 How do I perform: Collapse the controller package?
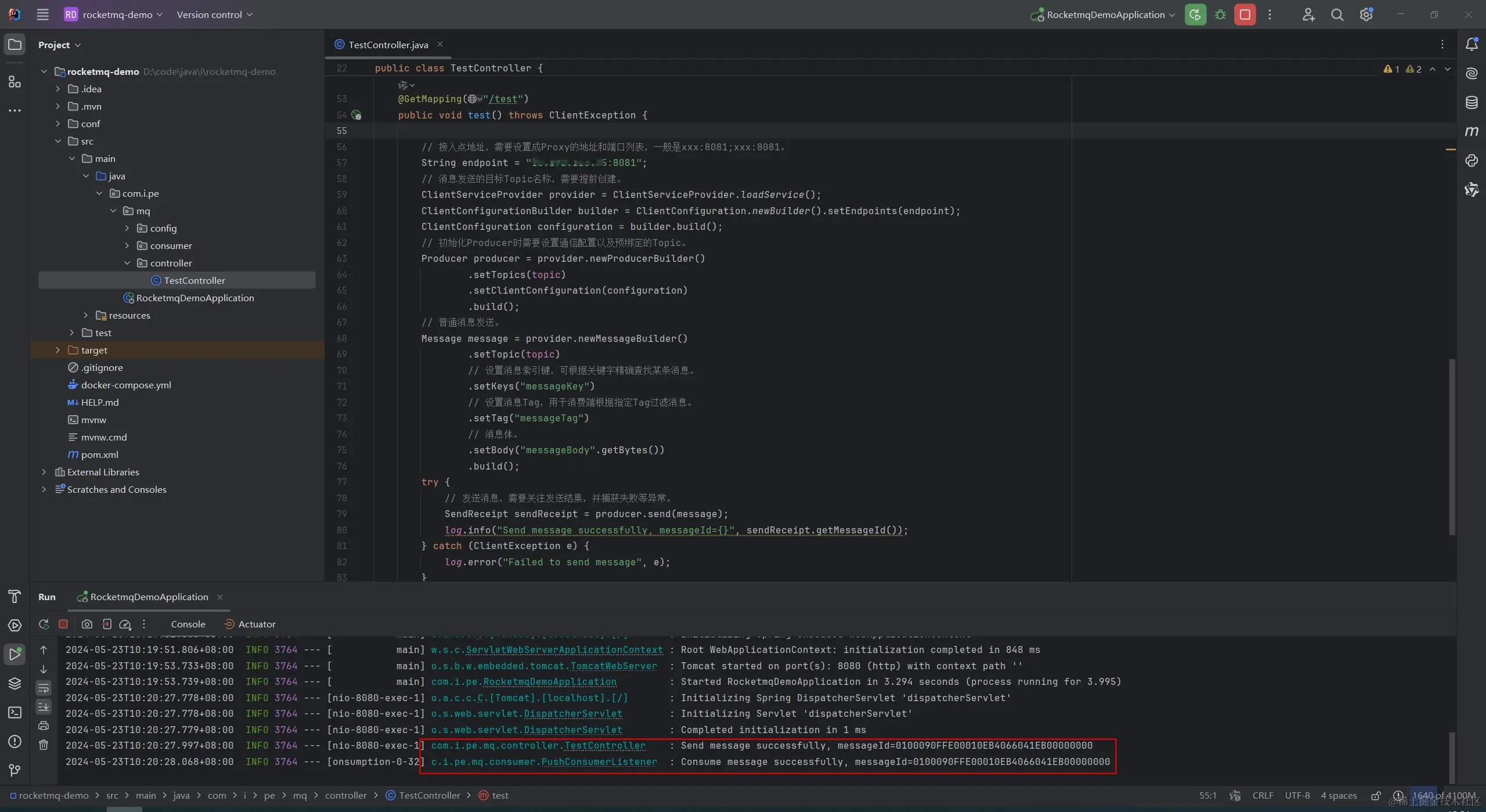tap(127, 263)
